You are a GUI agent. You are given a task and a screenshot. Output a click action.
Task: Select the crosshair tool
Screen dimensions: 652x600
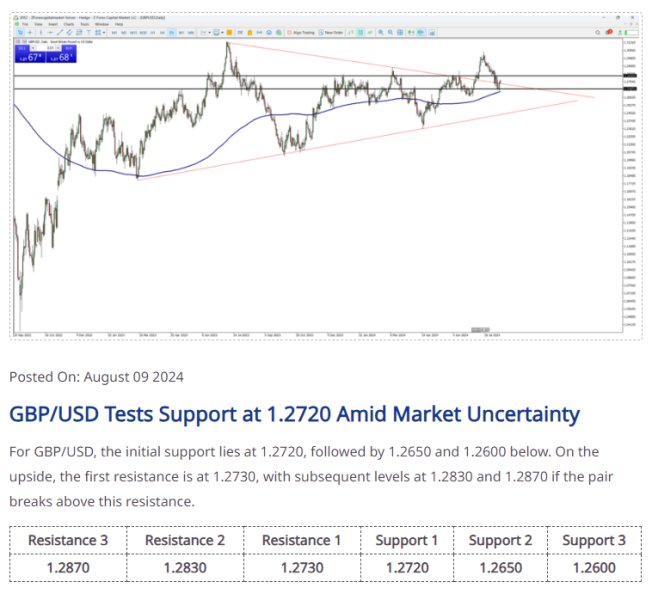pyautogui.click(x=30, y=32)
